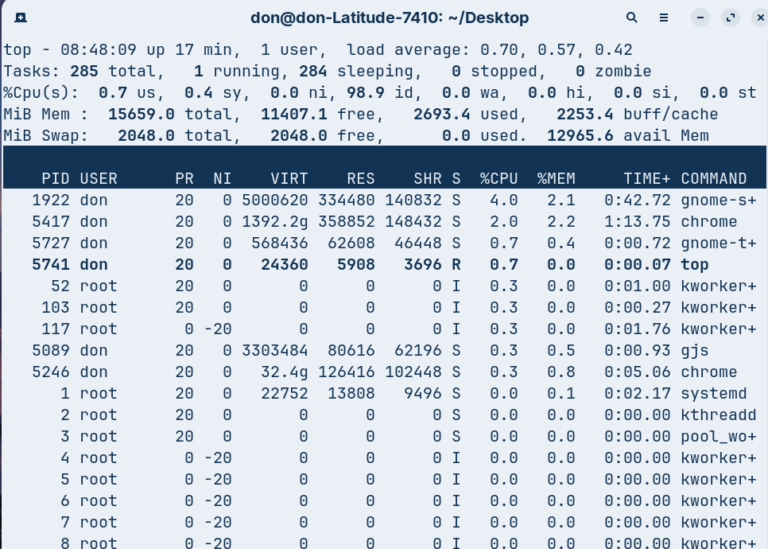Click TIME+ value 0:05.06
This screenshot has width=768, height=549.
pyautogui.click(x=637, y=372)
